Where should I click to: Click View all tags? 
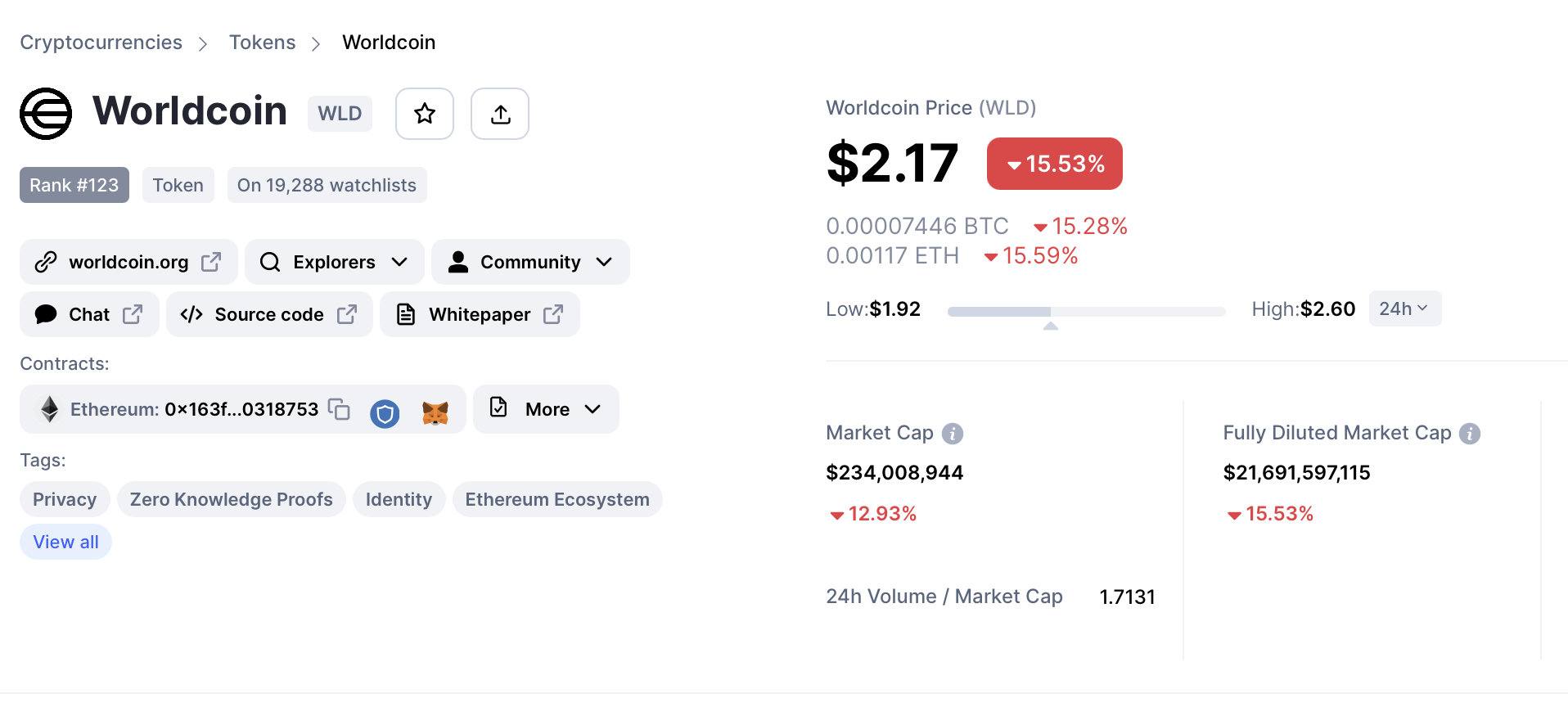(65, 542)
